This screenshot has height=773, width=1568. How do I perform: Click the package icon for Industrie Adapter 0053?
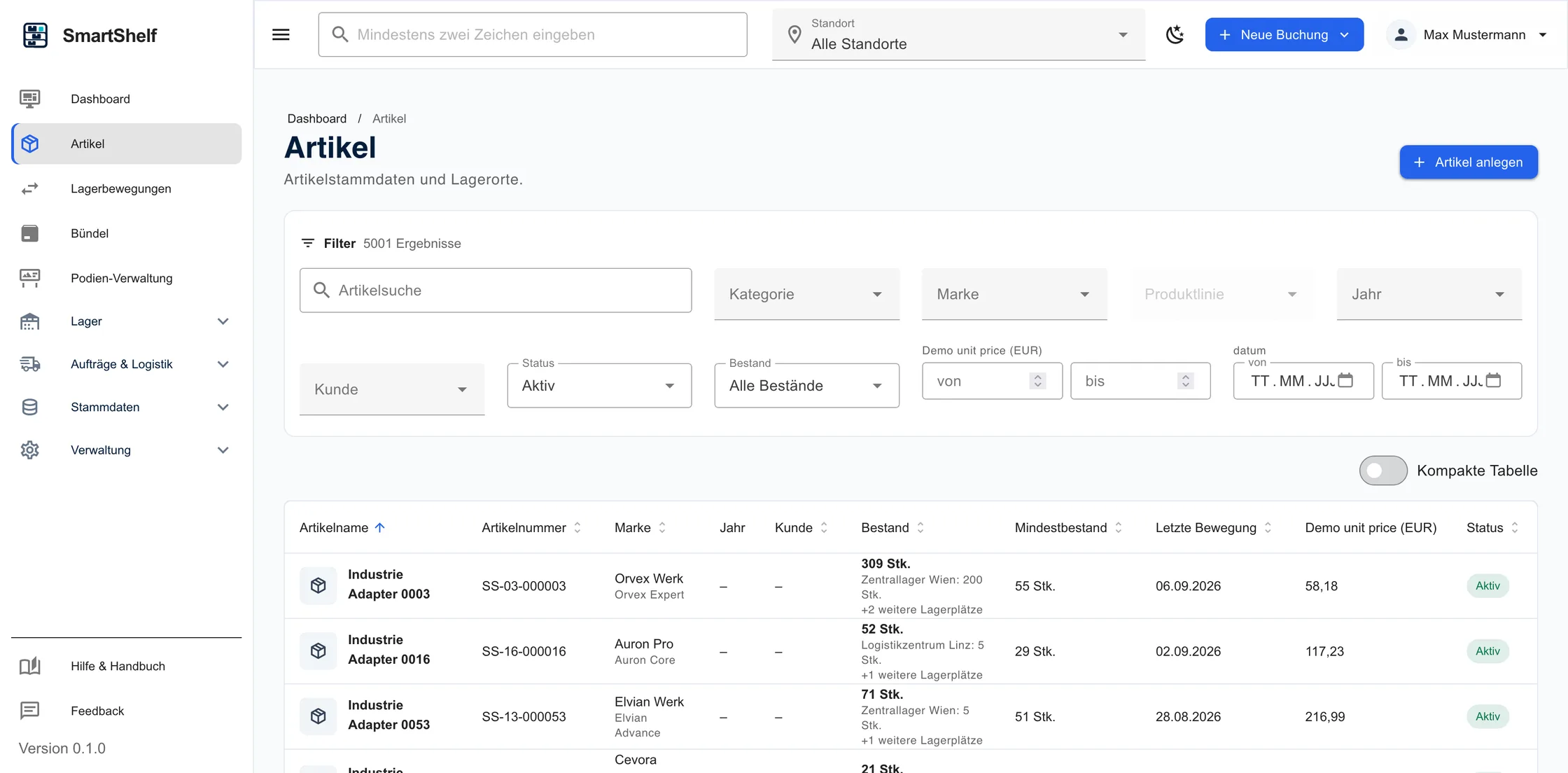click(x=318, y=716)
